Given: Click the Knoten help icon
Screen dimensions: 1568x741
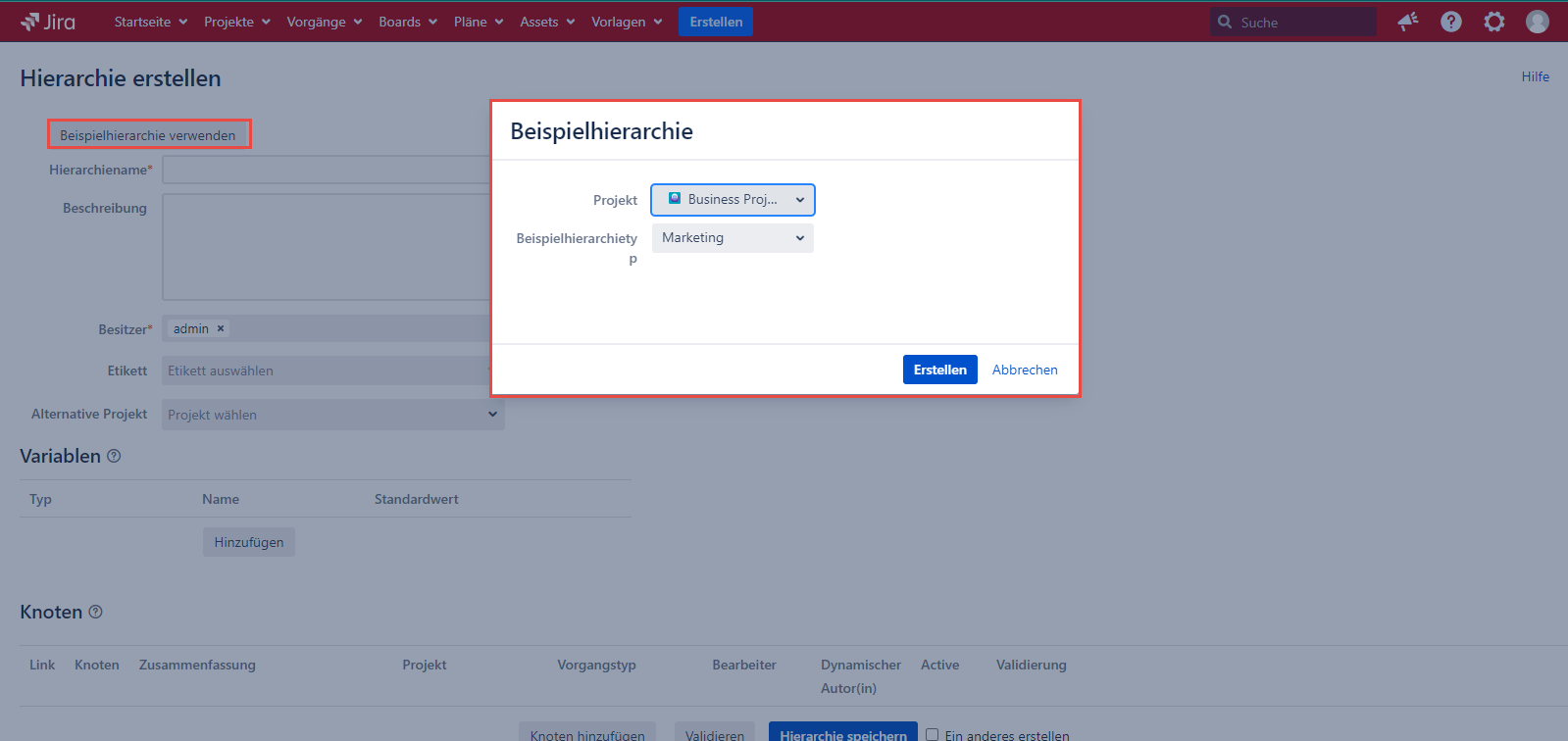Looking at the screenshot, I should point(95,612).
